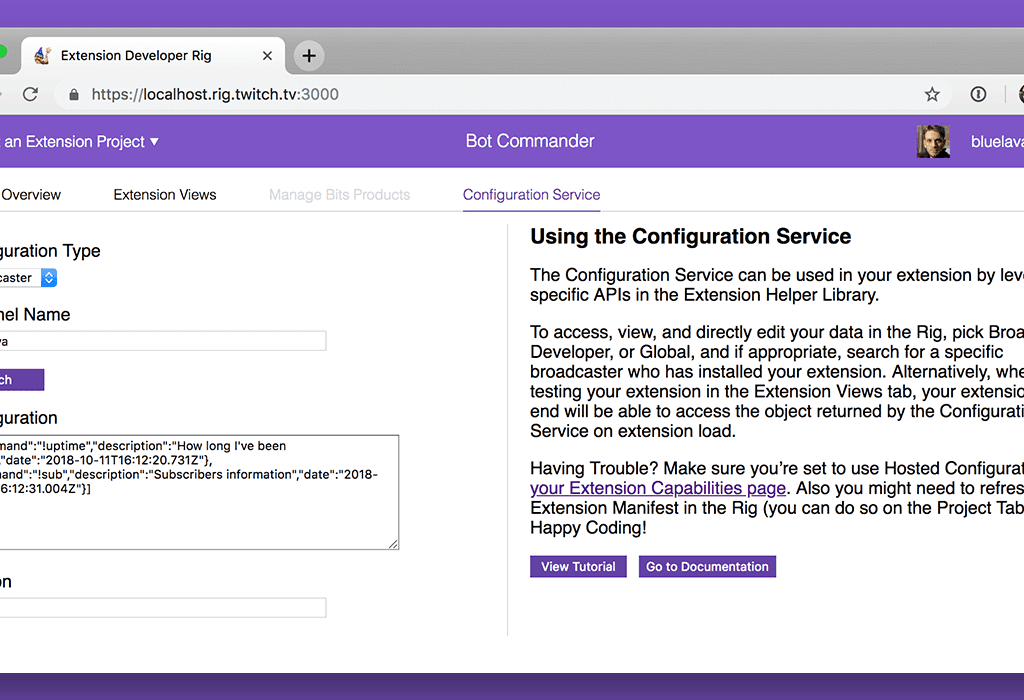The height and width of the screenshot is (700, 1024).
Task: Focus the address bar URL localhost.rig.twitch.tv:3000
Action: pyautogui.click(x=215, y=95)
